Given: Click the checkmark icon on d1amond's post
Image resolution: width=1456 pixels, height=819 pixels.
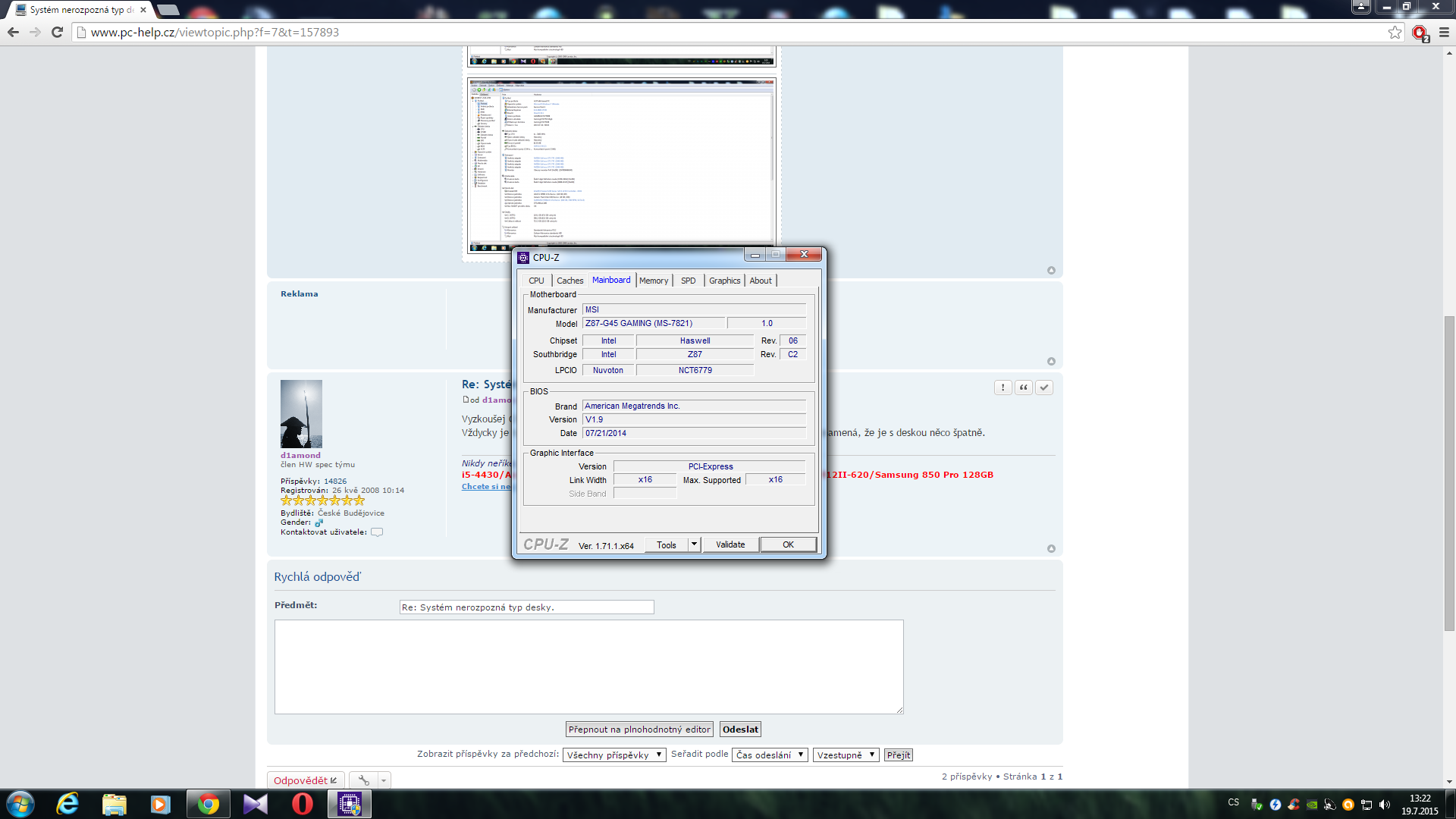Looking at the screenshot, I should (x=1044, y=388).
